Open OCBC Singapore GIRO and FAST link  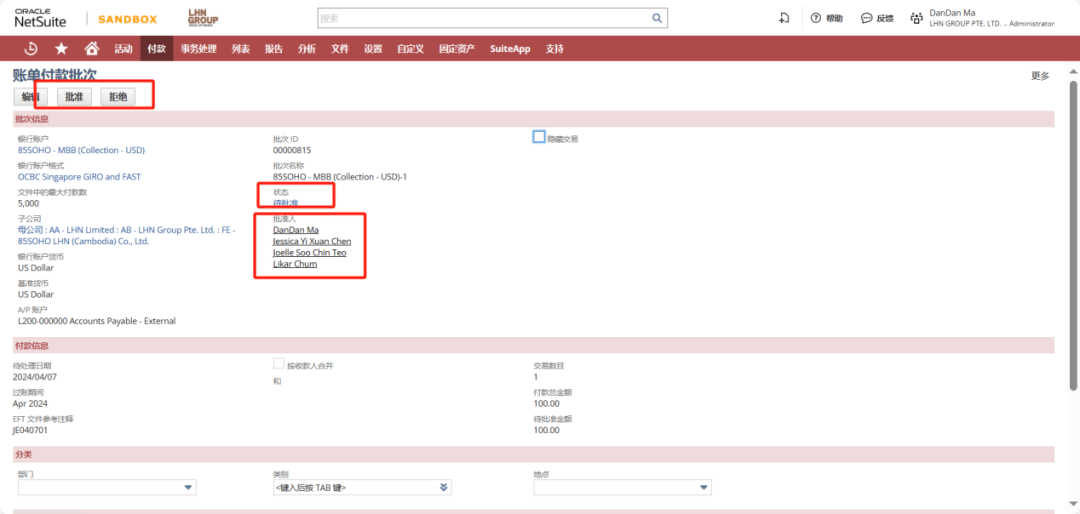pyautogui.click(x=79, y=176)
